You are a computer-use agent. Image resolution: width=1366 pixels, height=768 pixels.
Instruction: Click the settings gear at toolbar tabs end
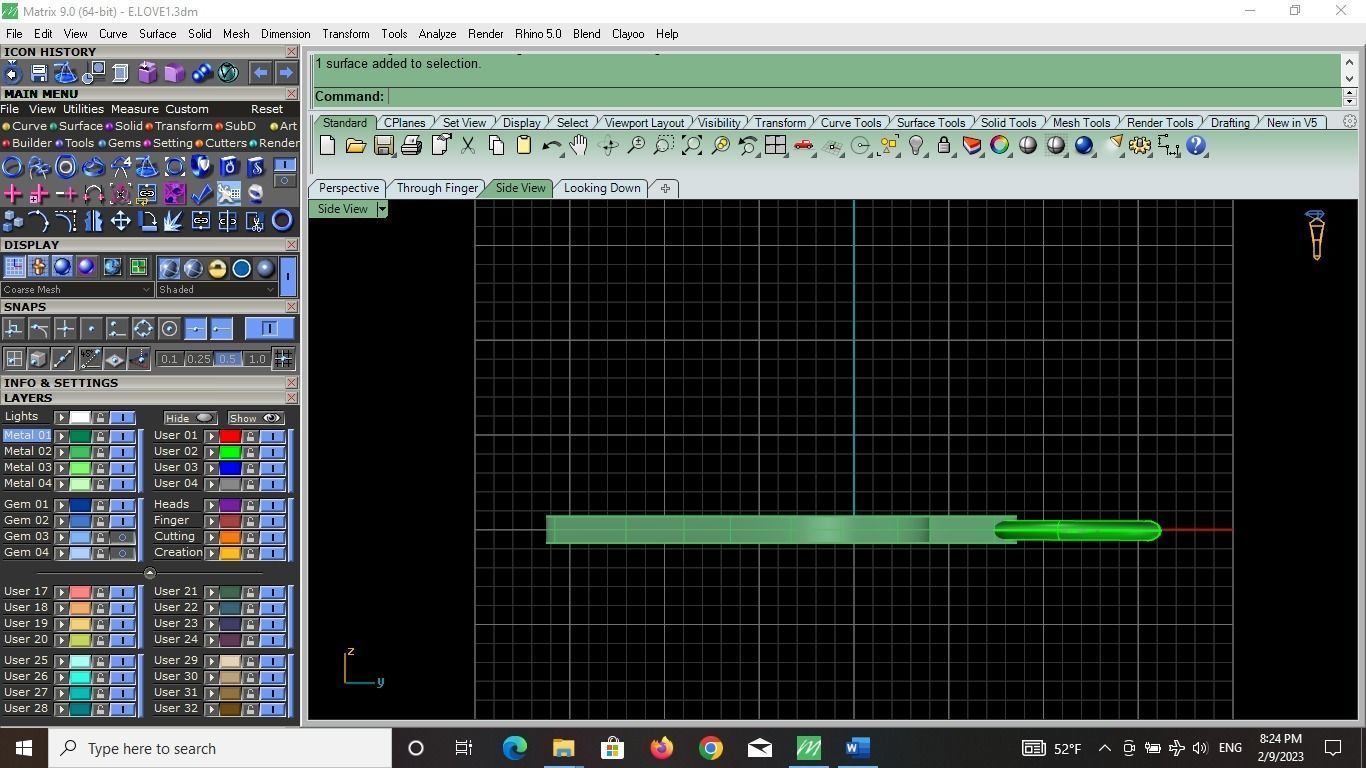click(1349, 122)
